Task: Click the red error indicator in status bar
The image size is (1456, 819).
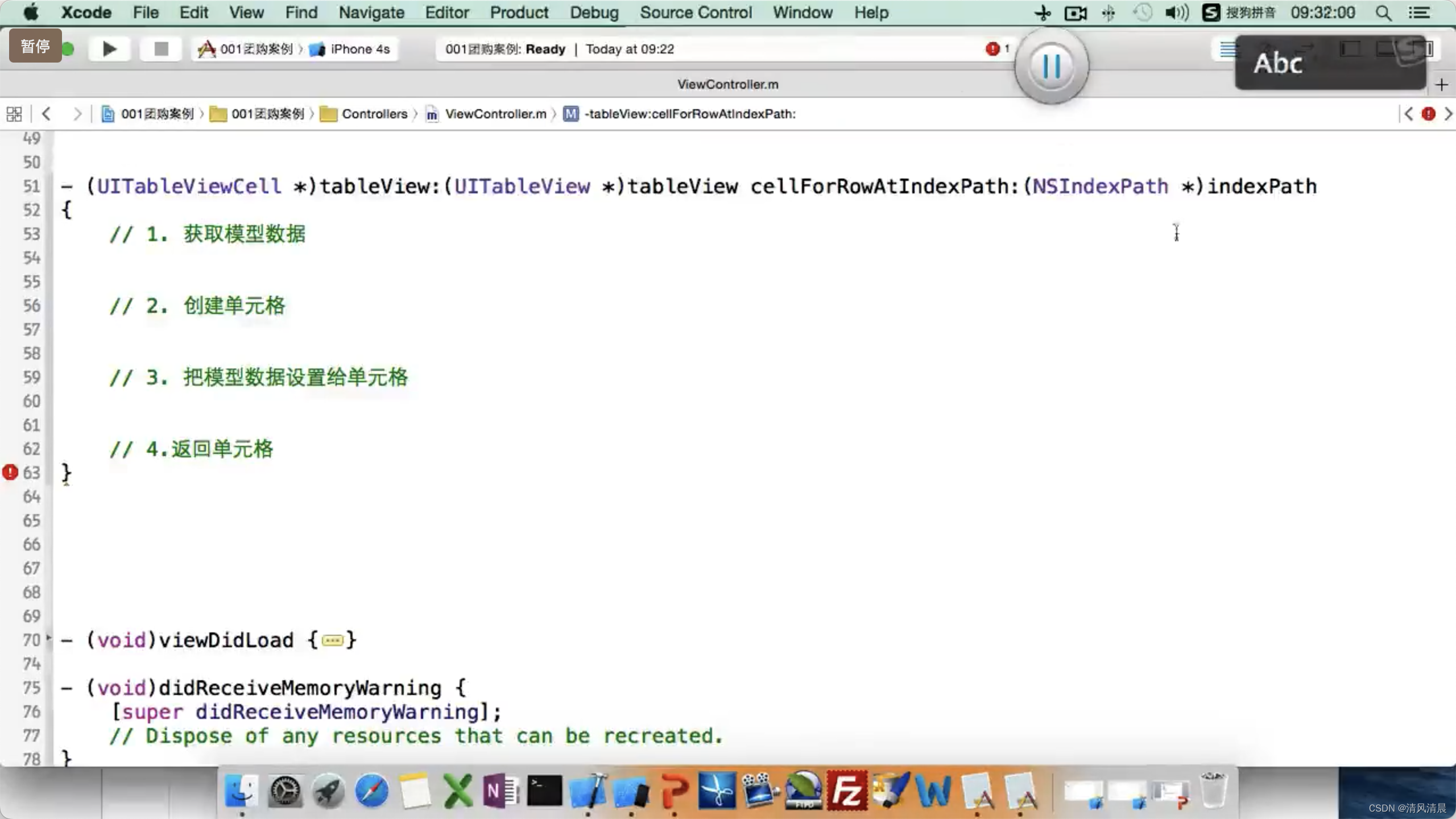Action: [992, 49]
